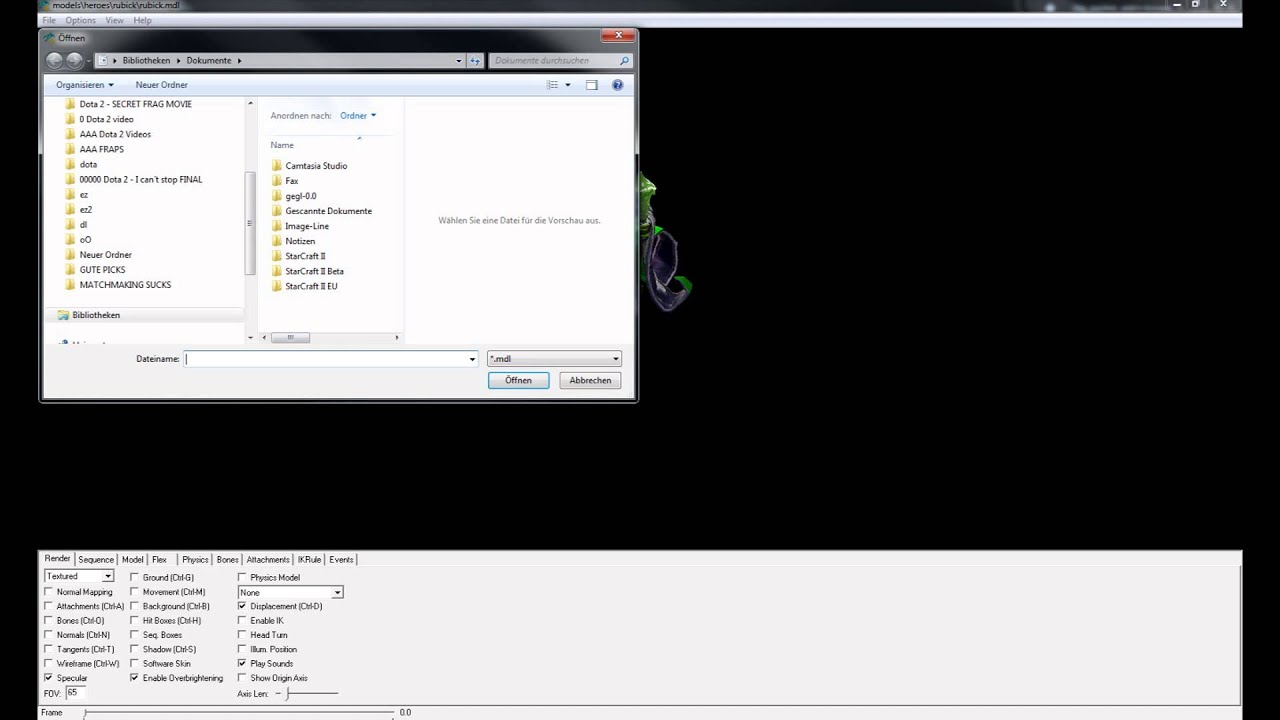Viewport: 1280px width, 720px height.
Task: Click the GUTE PICKS folder icon
Action: pyautogui.click(x=70, y=270)
